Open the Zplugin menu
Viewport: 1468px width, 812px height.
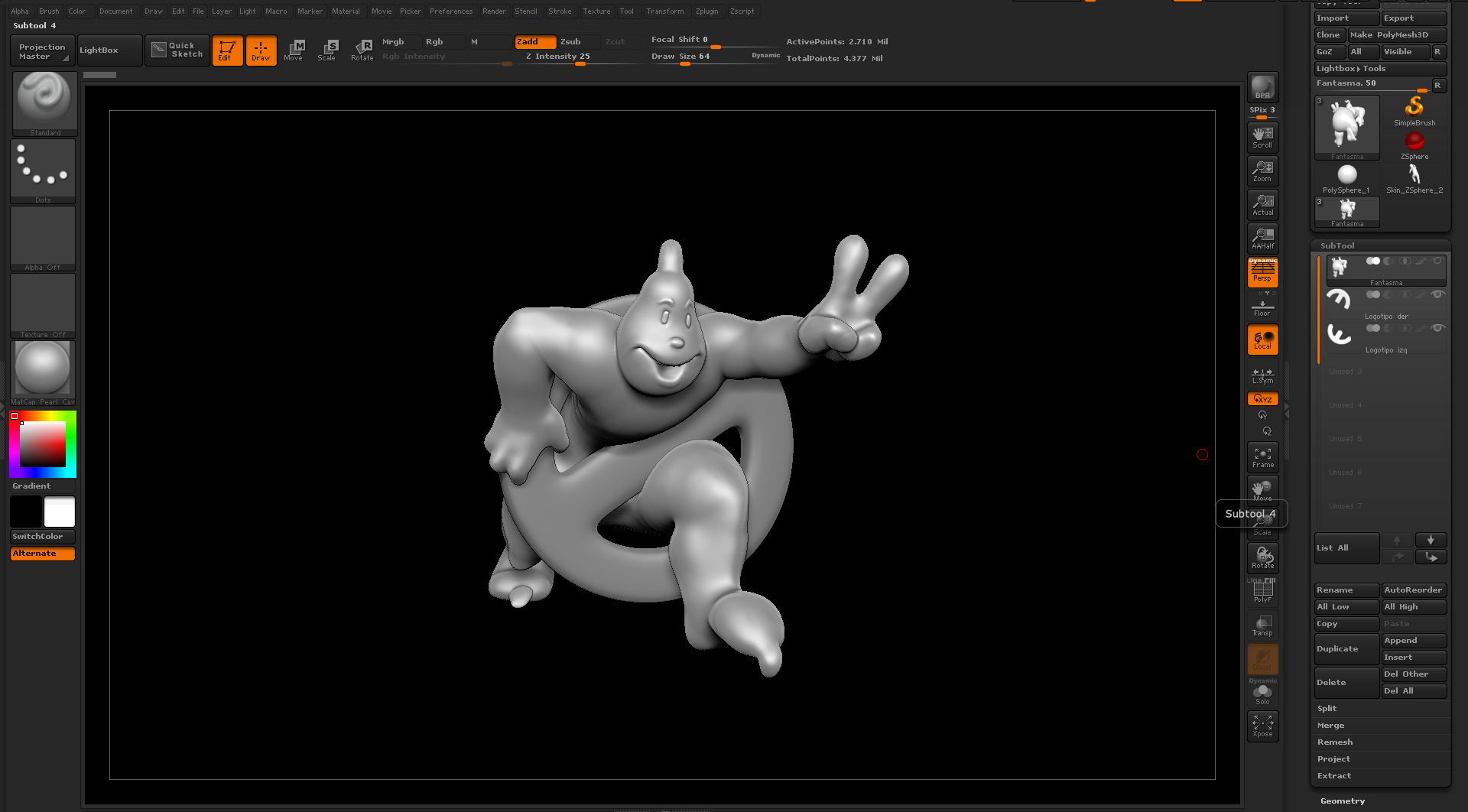[x=706, y=11]
